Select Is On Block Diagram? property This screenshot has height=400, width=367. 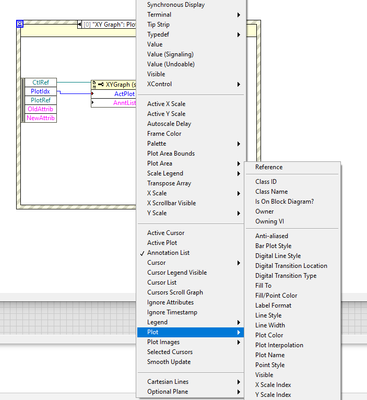click(x=293, y=202)
